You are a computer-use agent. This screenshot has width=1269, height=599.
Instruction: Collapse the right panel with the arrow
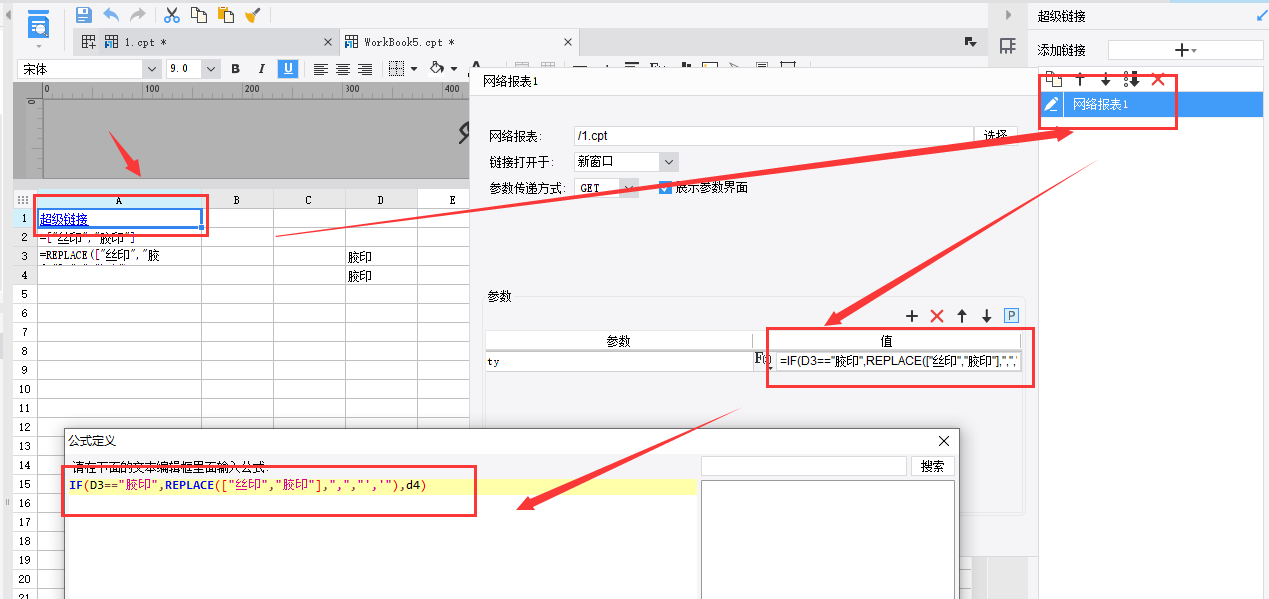coord(1007,14)
